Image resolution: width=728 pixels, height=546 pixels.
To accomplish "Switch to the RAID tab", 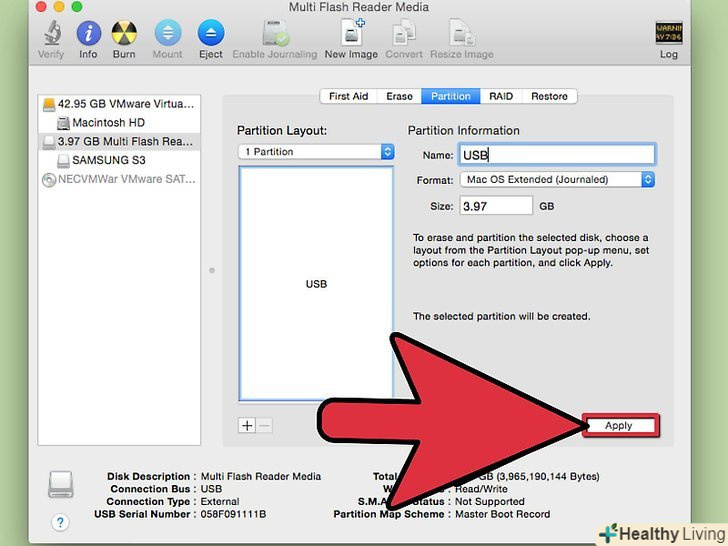I will pyautogui.click(x=501, y=96).
